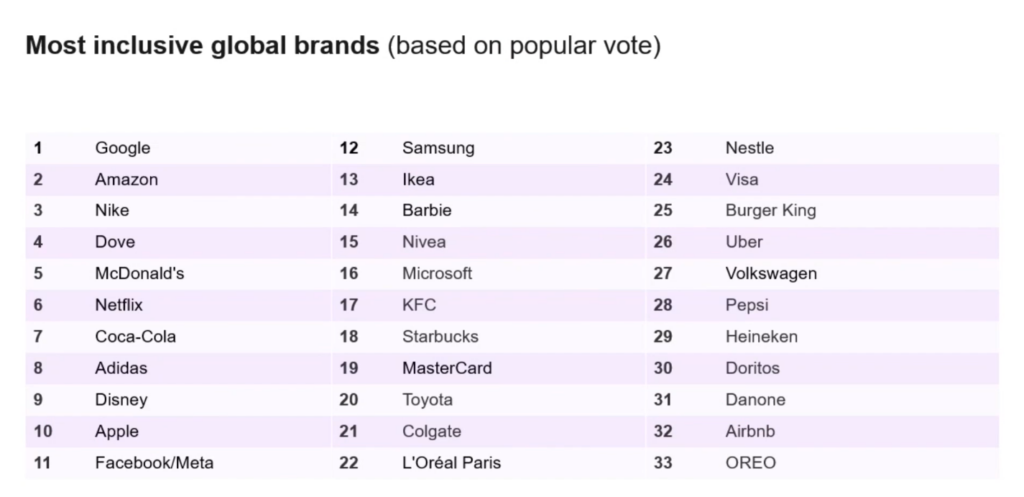Viewport: 1024px width, 497px height.
Task: Click the Disney entry at rank 9
Action: (x=121, y=400)
